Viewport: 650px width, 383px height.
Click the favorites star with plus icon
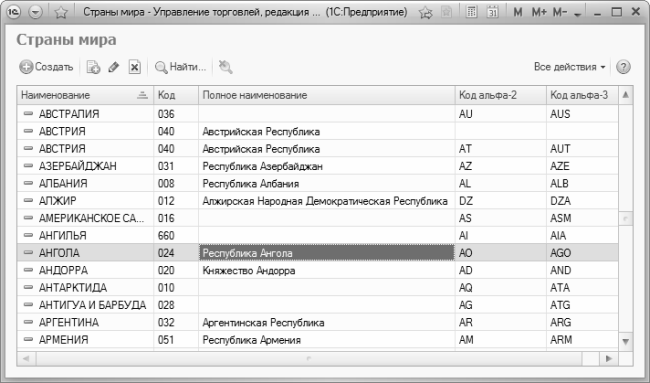[x=425, y=13]
